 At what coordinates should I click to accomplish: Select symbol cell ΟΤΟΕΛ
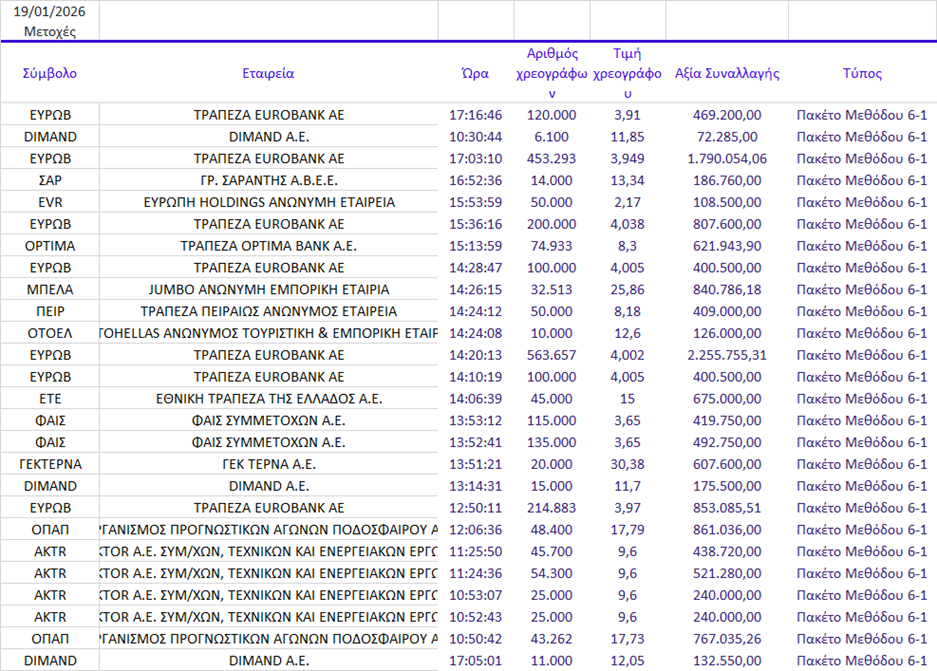[x=50, y=333]
